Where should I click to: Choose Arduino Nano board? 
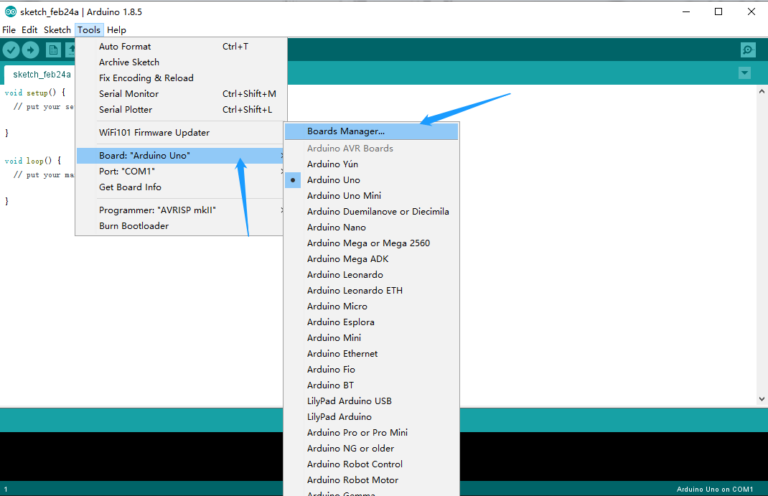[327, 227]
